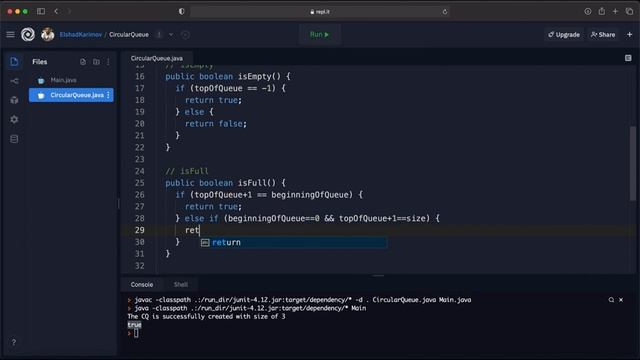Image resolution: width=640 pixels, height=360 pixels.
Task: Open a new Safari tab
Action: (x=615, y=11)
